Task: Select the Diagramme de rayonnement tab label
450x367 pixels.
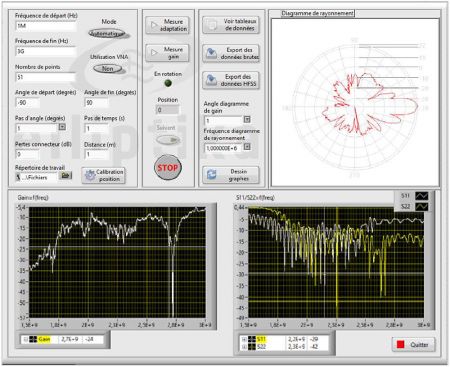Action: tap(317, 13)
